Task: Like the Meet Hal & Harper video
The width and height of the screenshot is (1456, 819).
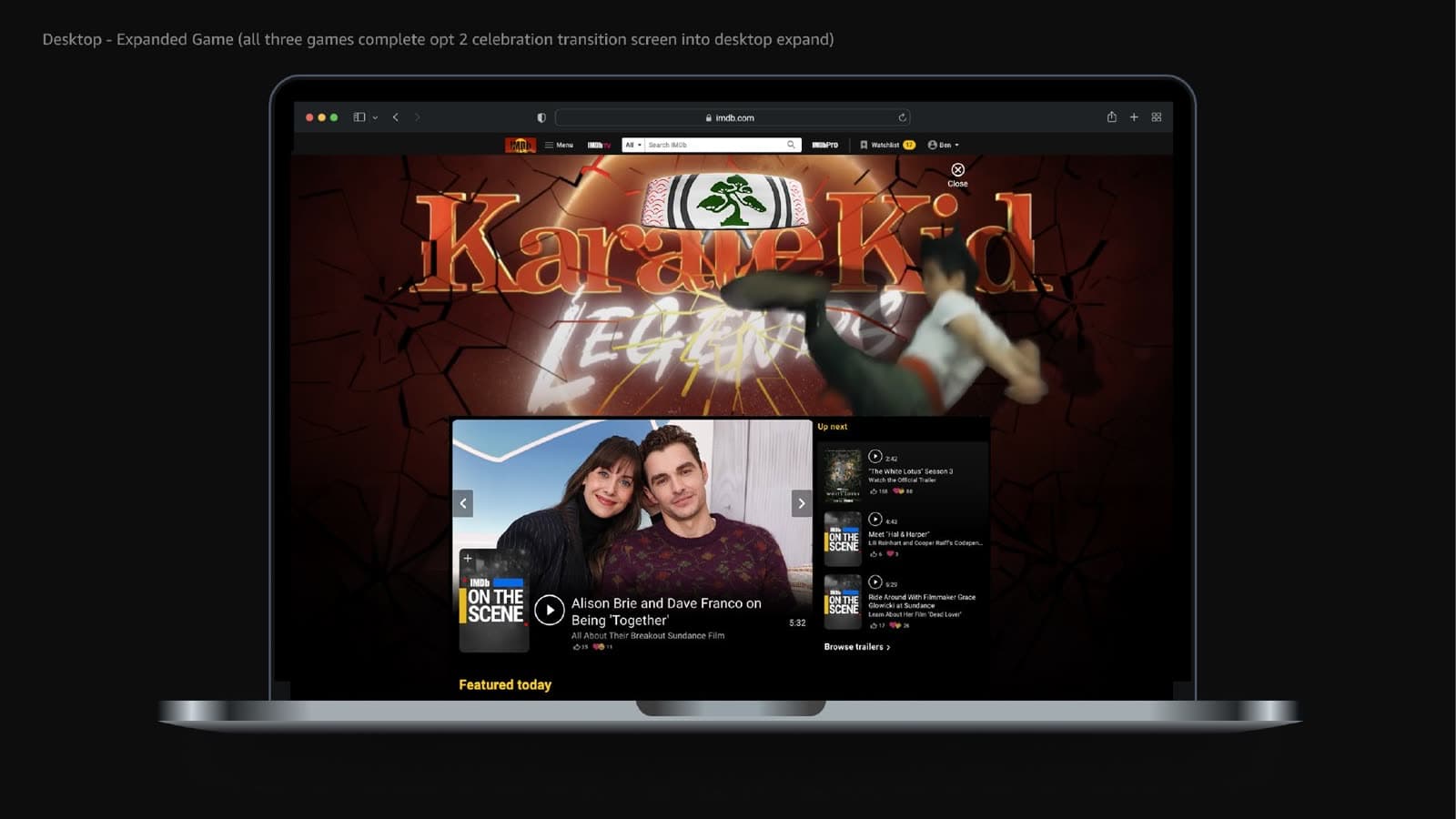Action: 876,554
